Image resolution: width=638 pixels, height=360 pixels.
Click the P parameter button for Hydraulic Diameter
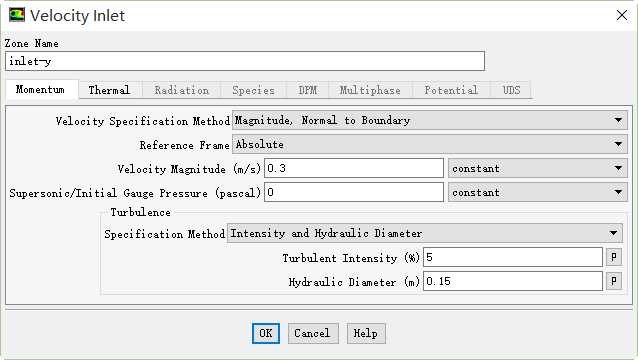click(614, 281)
